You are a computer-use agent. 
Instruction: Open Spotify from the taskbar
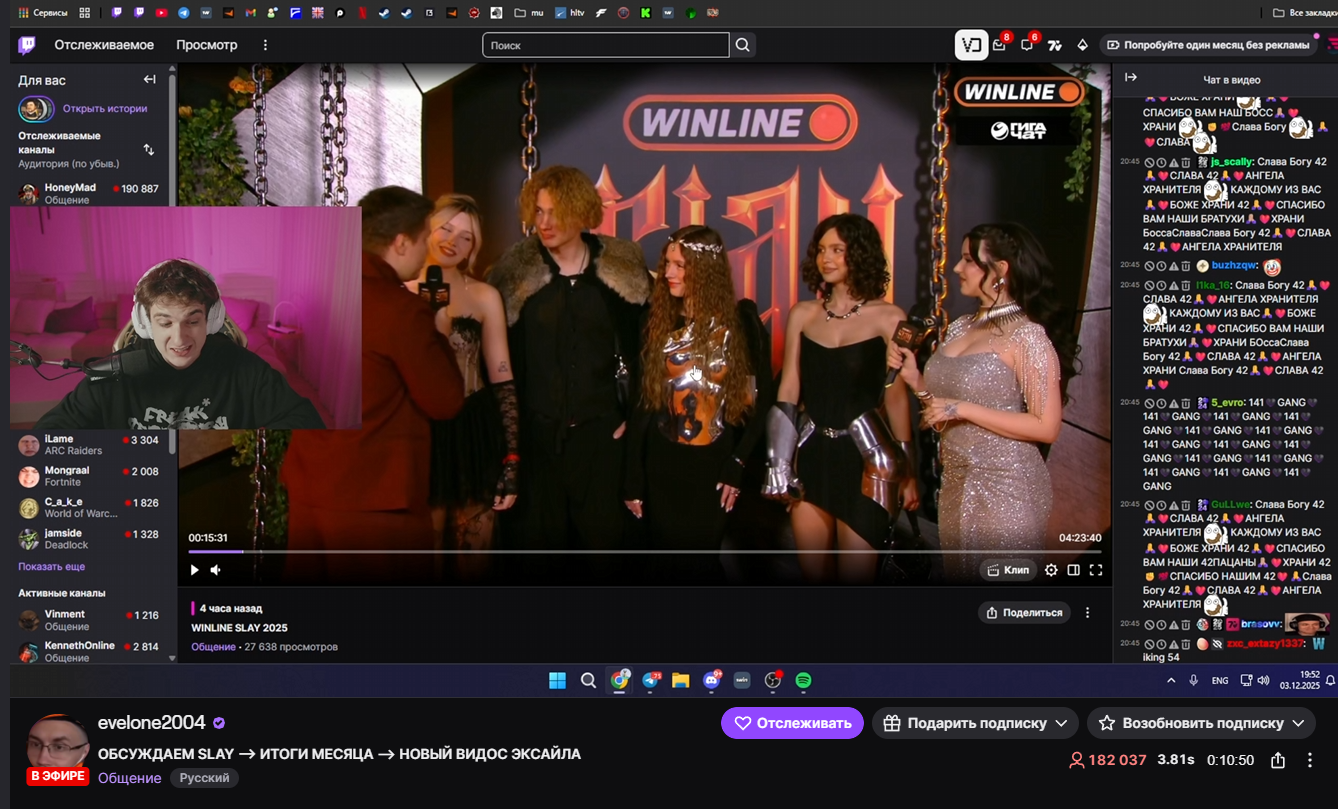(803, 681)
